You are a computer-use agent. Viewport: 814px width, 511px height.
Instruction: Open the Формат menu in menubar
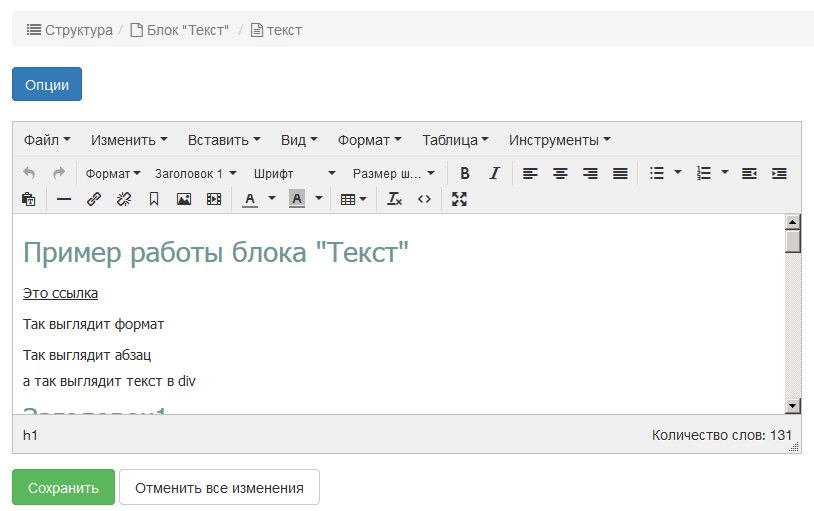click(369, 140)
